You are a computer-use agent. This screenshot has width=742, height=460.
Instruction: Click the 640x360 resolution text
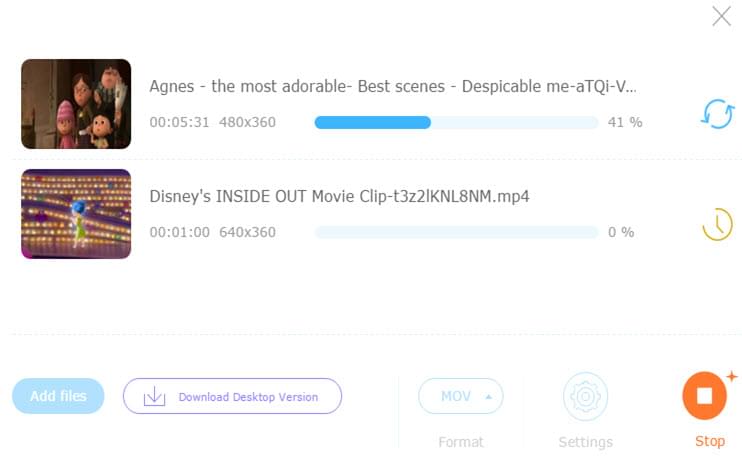tap(247, 232)
